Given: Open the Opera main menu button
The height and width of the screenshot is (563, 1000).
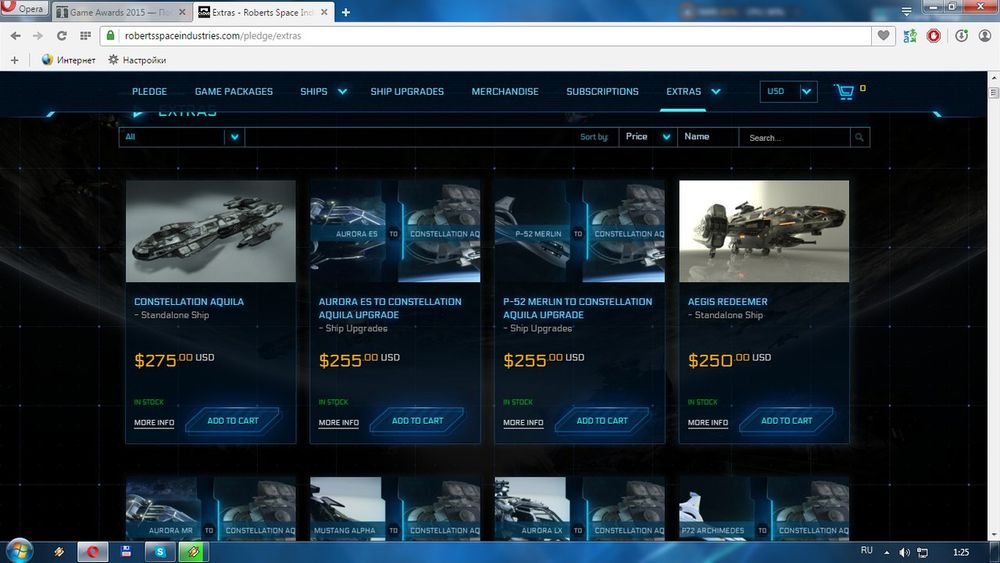Looking at the screenshot, I should pos(24,8).
